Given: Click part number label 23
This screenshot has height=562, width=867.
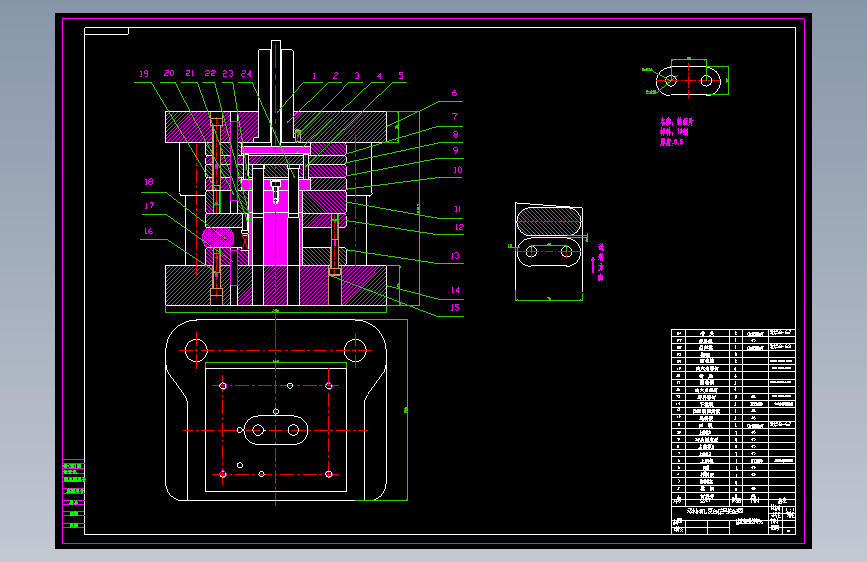Looking at the screenshot, I should pyautogui.click(x=228, y=74).
